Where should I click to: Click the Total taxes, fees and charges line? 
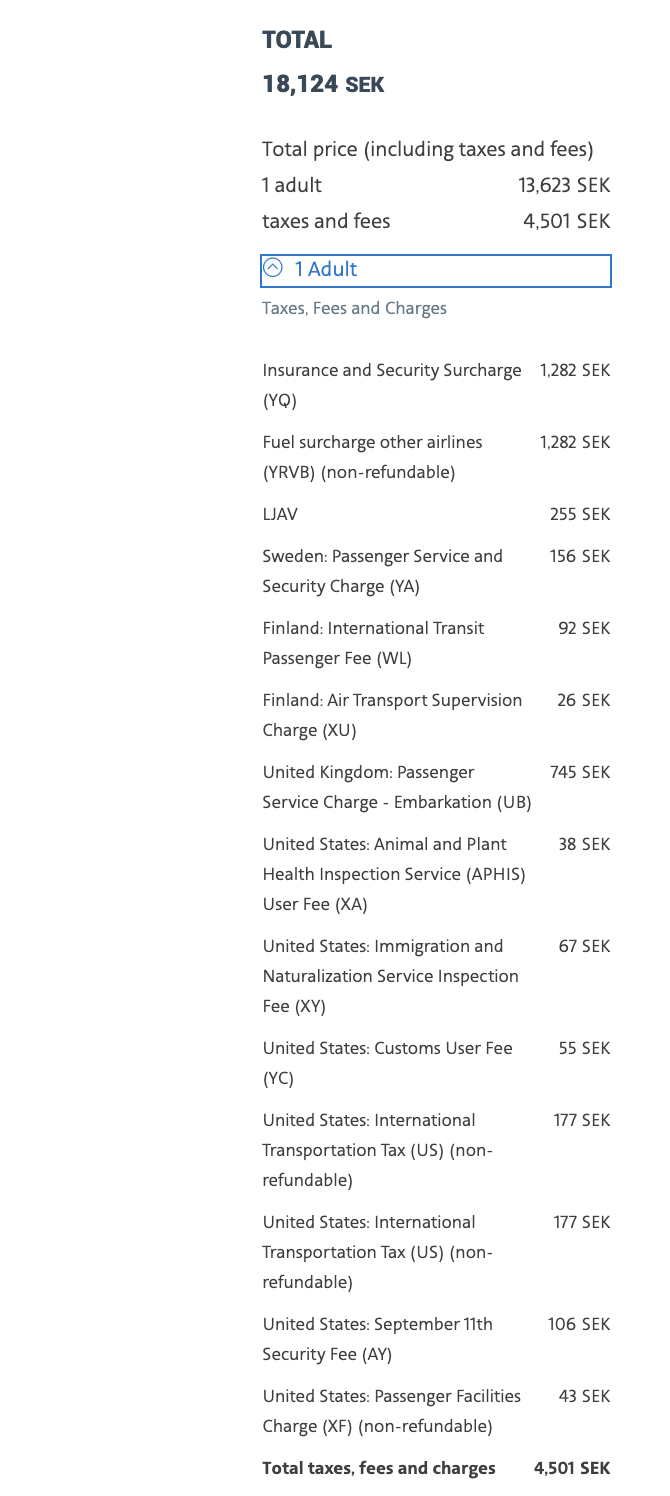coord(378,1468)
